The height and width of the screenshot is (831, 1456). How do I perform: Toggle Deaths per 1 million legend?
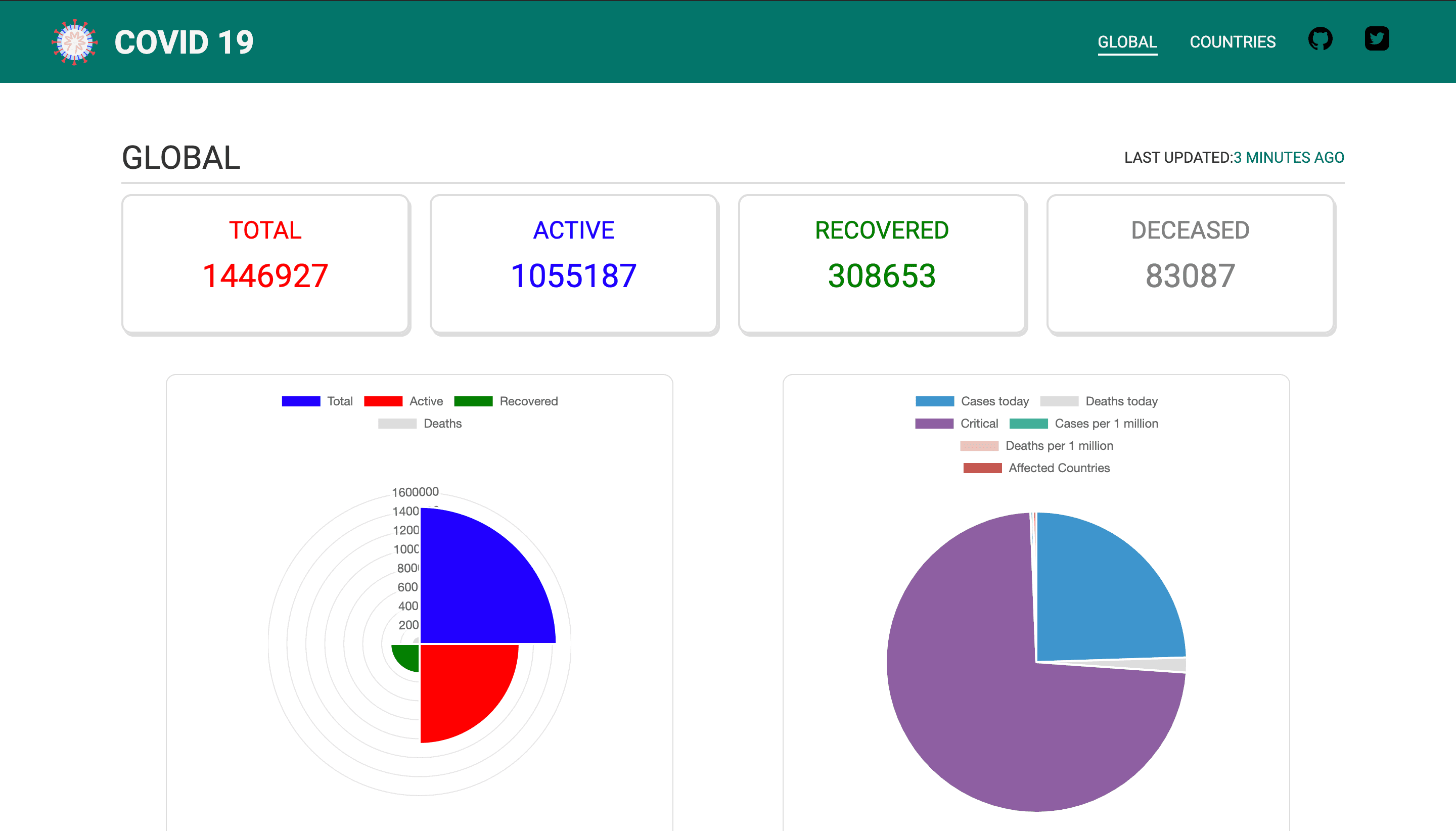pyautogui.click(x=1036, y=446)
